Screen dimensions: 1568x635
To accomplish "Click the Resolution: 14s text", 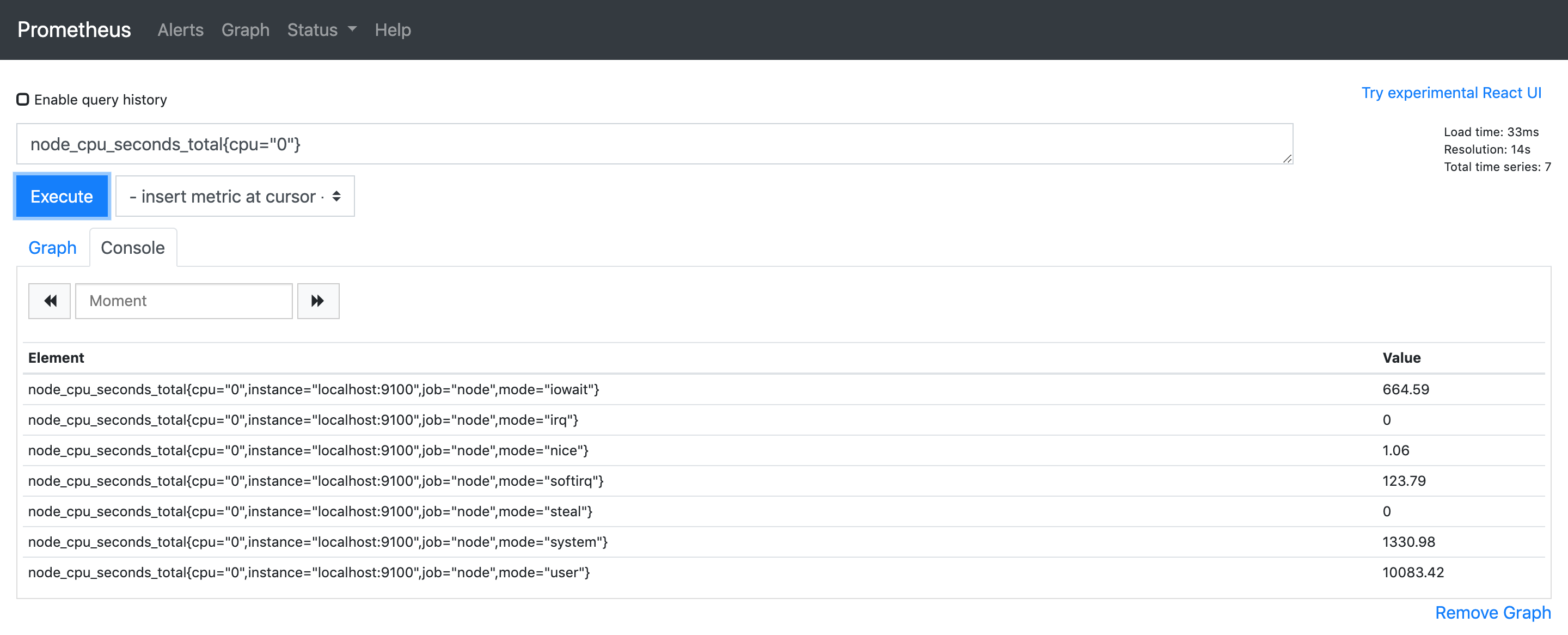I will (1486, 149).
